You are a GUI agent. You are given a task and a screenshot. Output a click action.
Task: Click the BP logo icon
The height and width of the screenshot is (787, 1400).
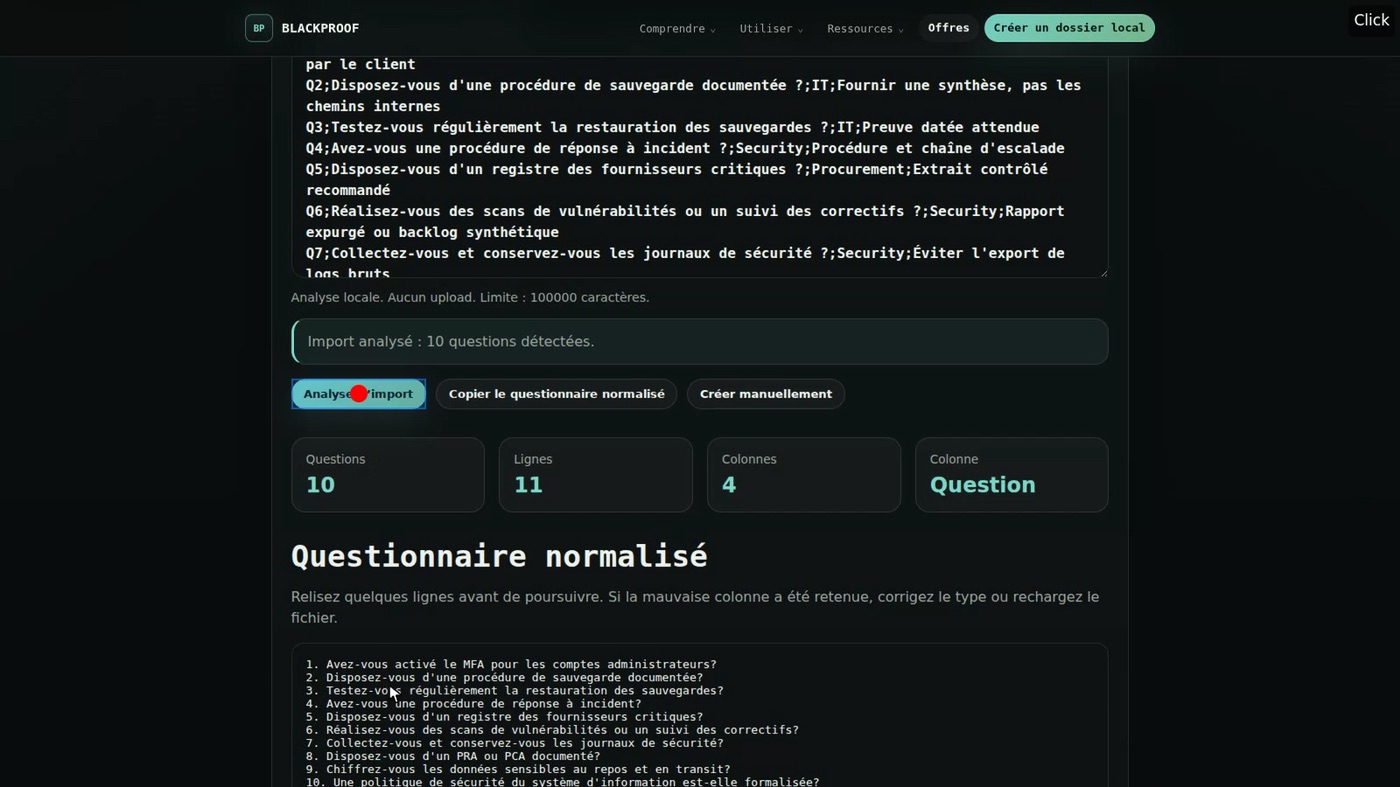click(x=259, y=28)
